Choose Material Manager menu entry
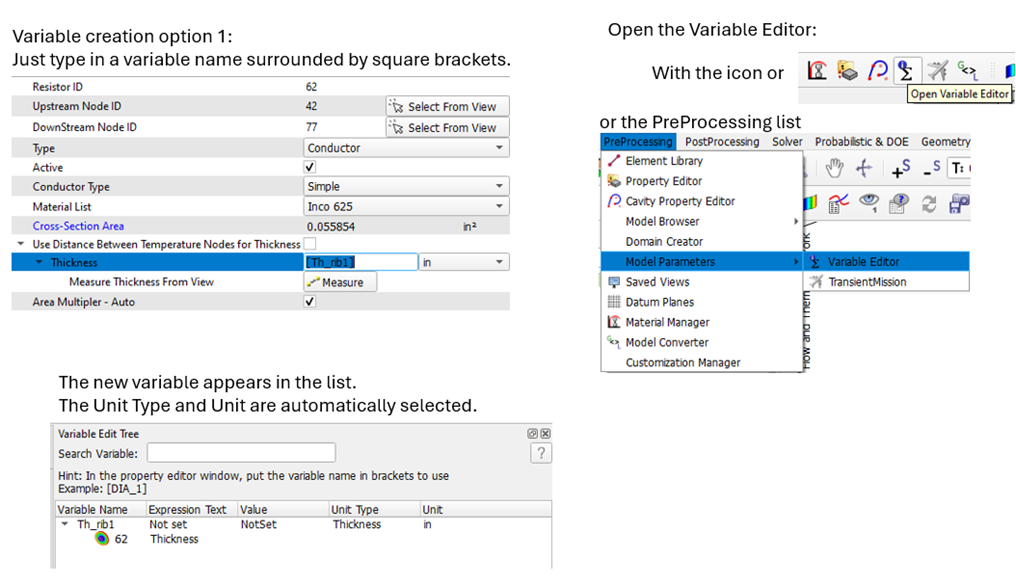1016x586 pixels. (x=702, y=322)
